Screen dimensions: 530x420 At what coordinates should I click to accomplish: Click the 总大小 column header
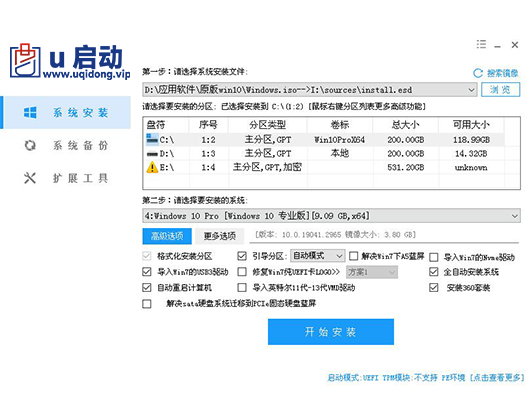[x=406, y=125]
